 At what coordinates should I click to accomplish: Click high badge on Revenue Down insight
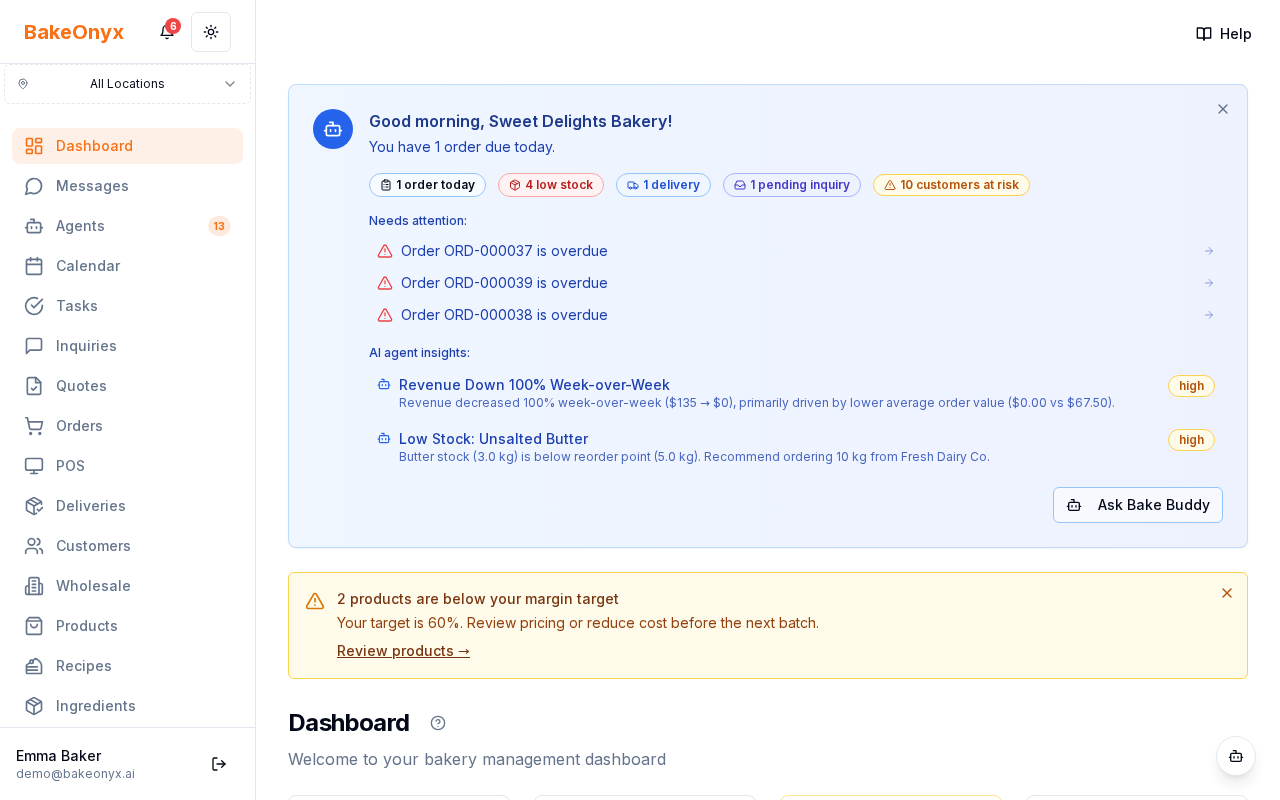1191,386
